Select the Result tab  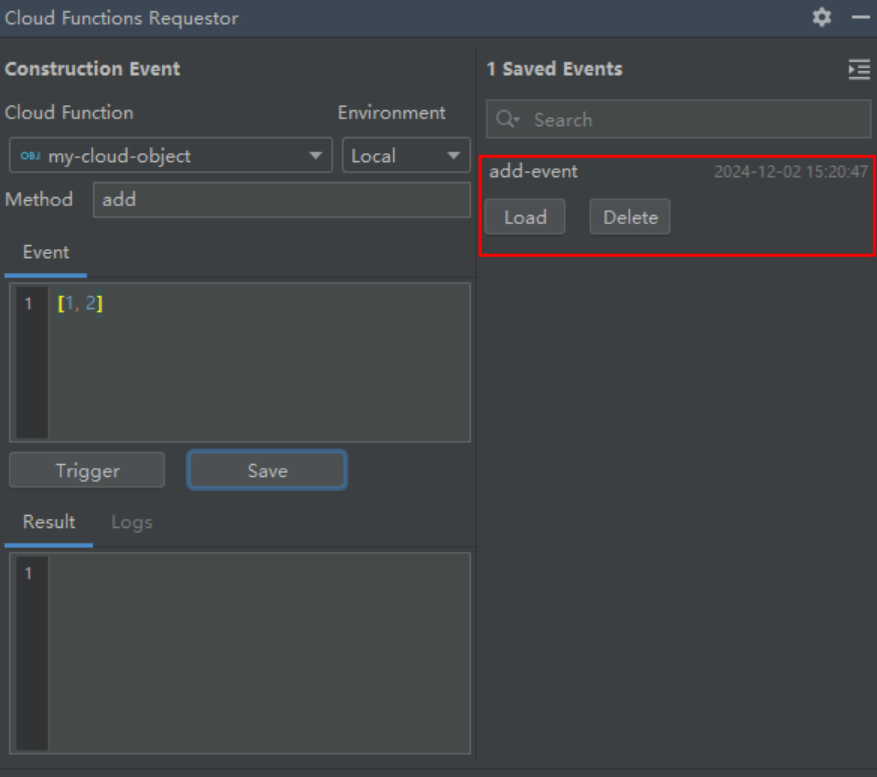click(x=49, y=522)
